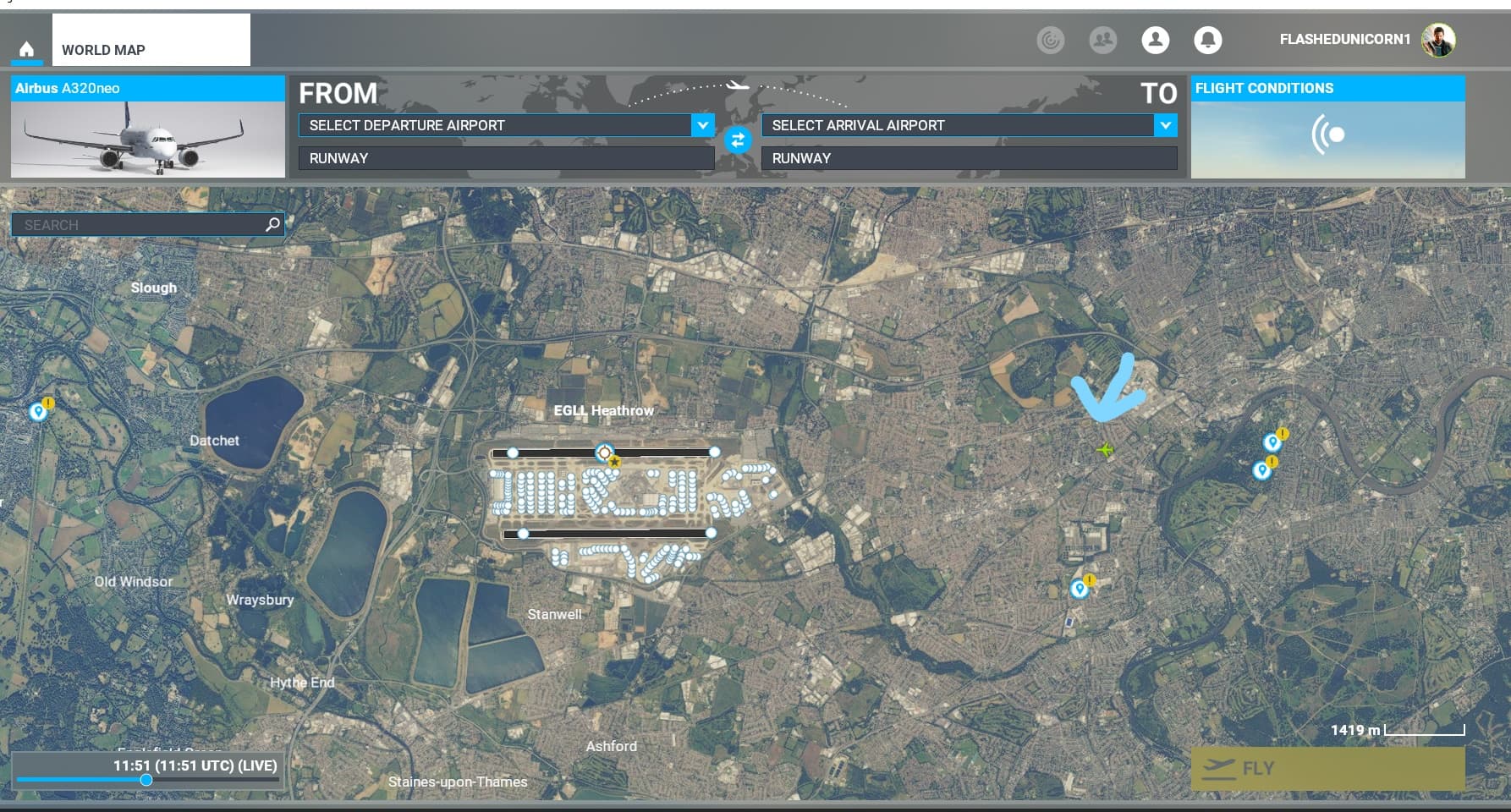Open the arrival Runway selector

click(x=969, y=158)
